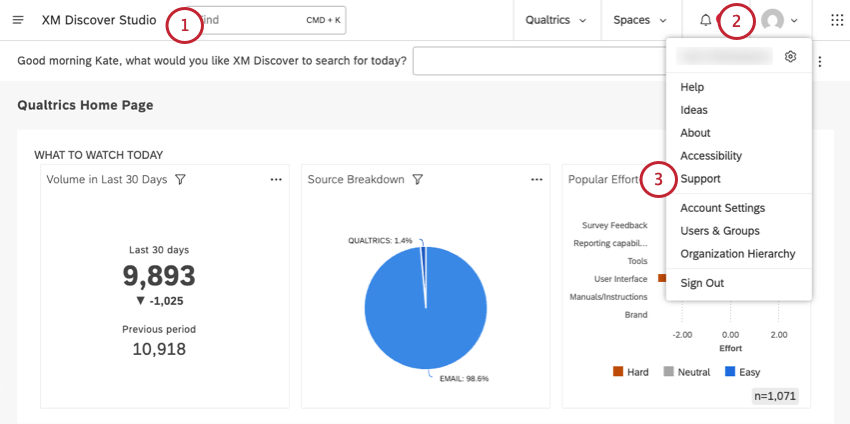The height and width of the screenshot is (424, 850).
Task: Expand the Qualtrics dropdown
Action: tap(555, 20)
